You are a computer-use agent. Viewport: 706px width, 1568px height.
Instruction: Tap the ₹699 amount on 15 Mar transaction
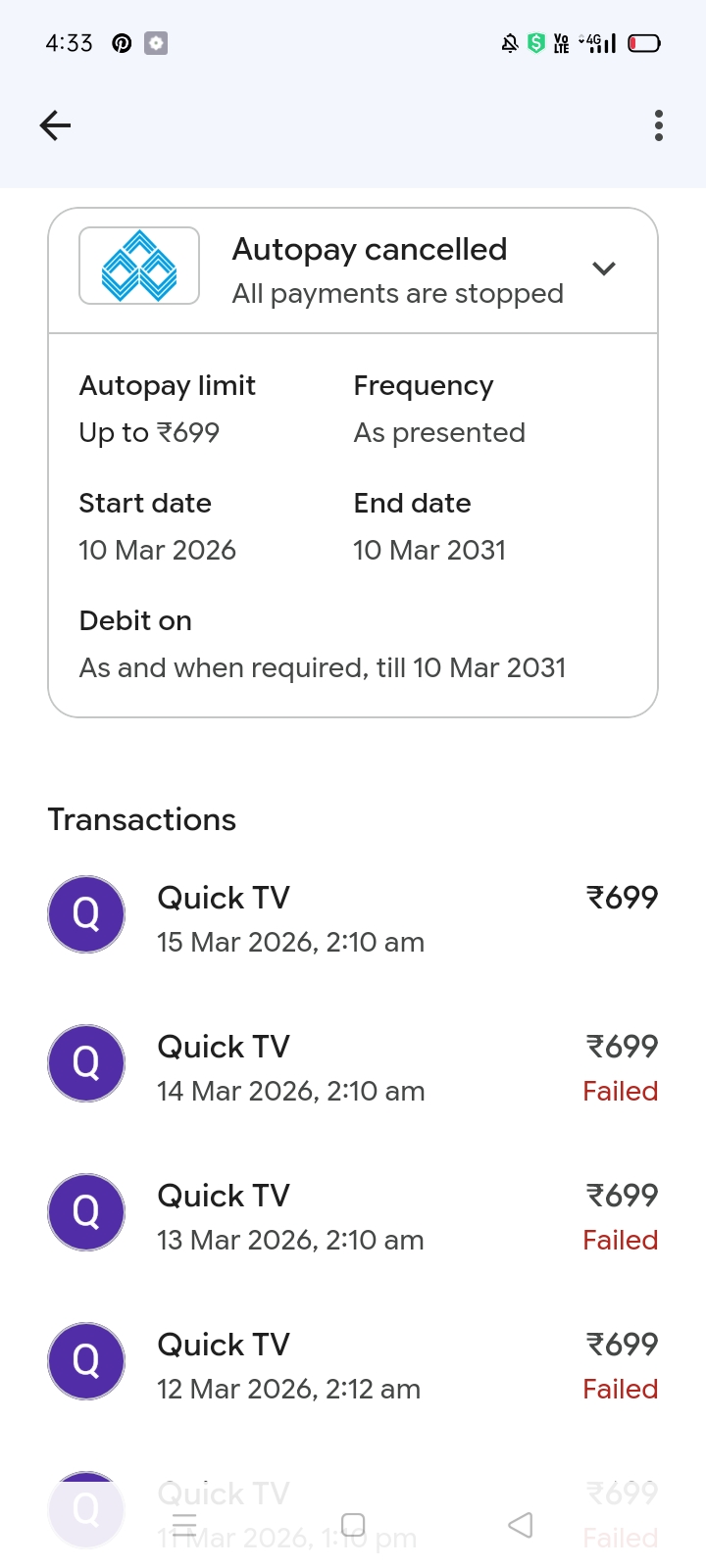pyautogui.click(x=622, y=898)
